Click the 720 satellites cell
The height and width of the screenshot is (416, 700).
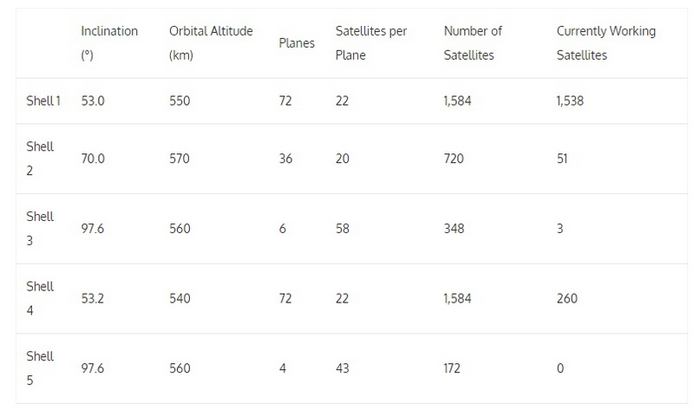453,159
